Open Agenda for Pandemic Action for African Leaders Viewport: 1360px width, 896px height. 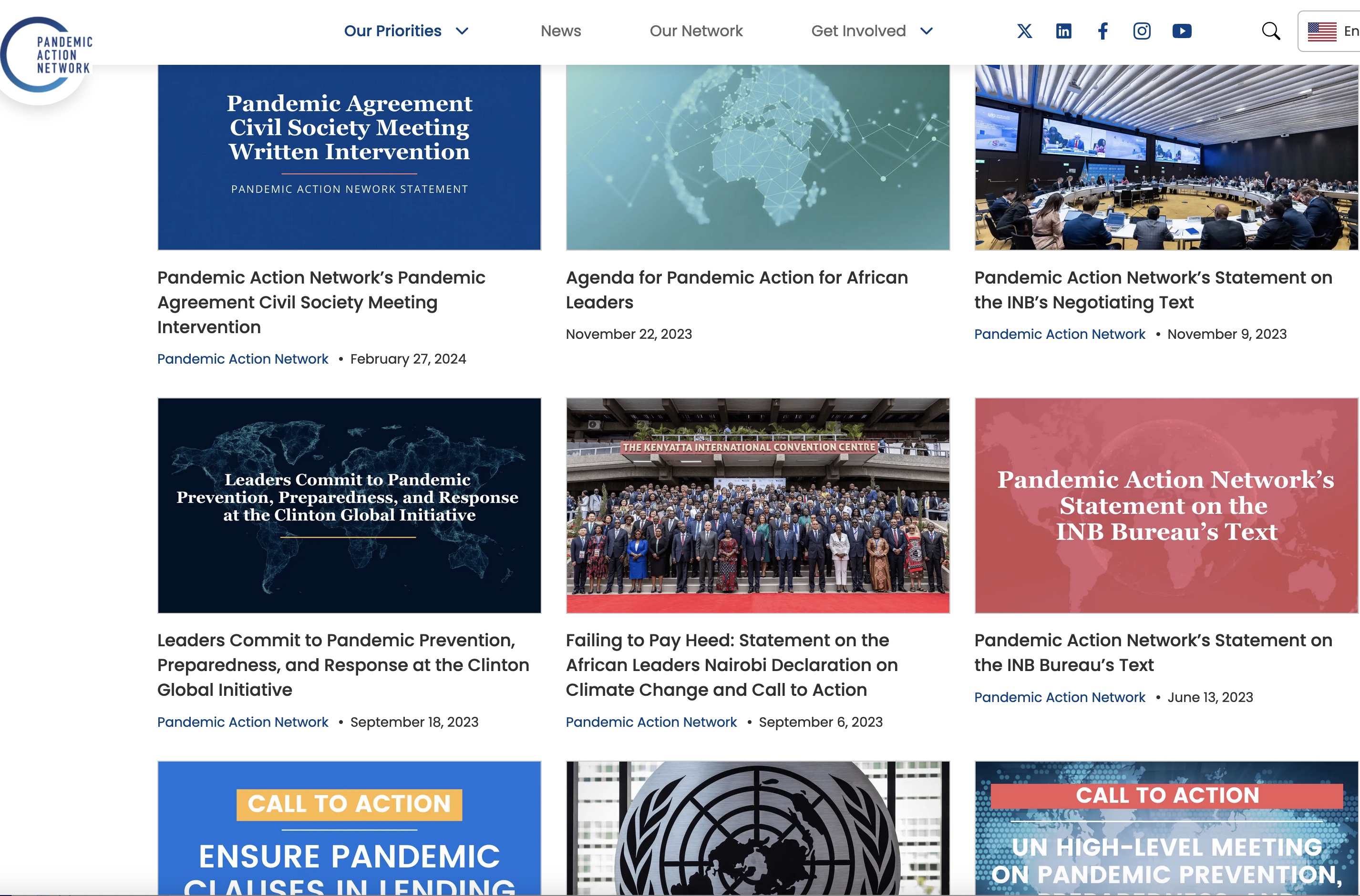point(737,290)
